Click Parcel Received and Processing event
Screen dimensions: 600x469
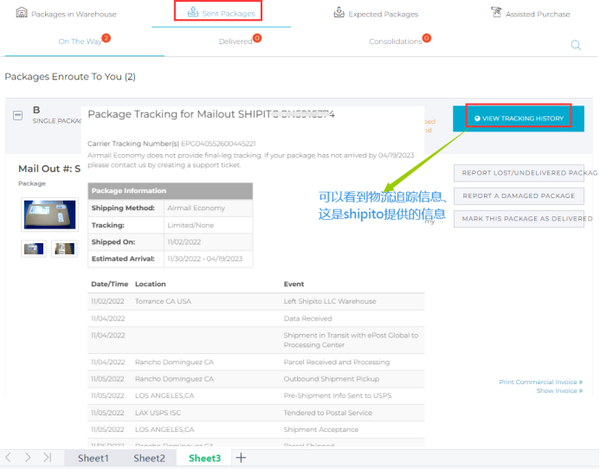click(337, 362)
